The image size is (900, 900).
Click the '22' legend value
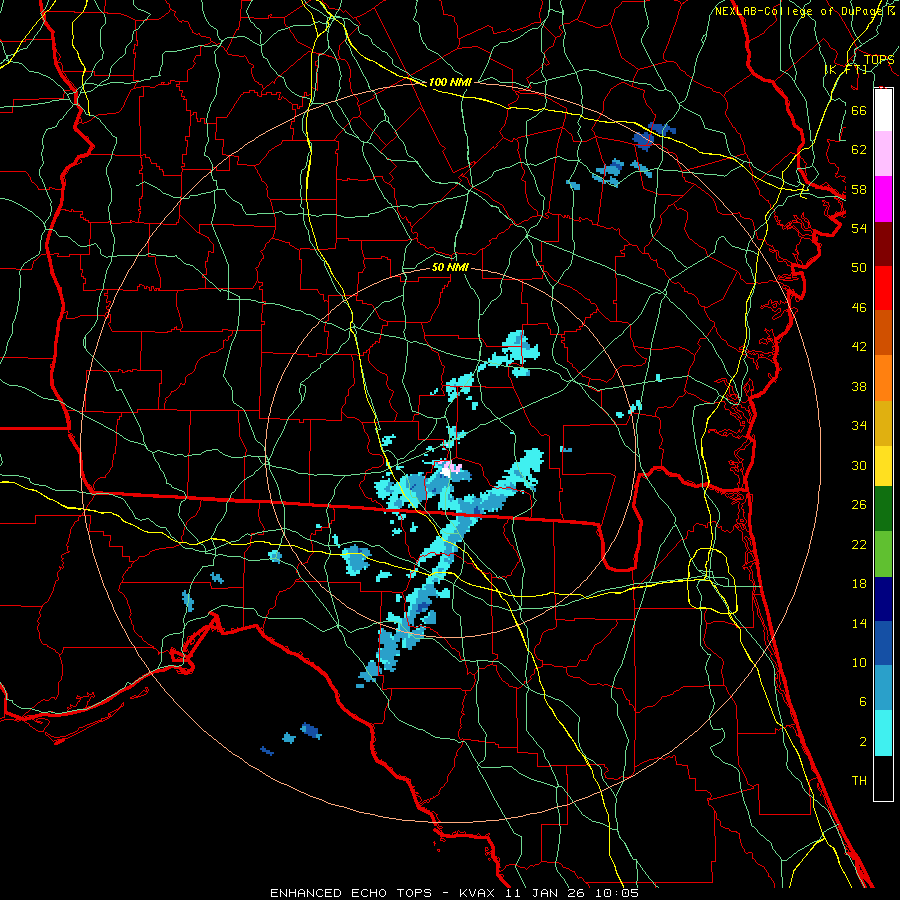[859, 544]
